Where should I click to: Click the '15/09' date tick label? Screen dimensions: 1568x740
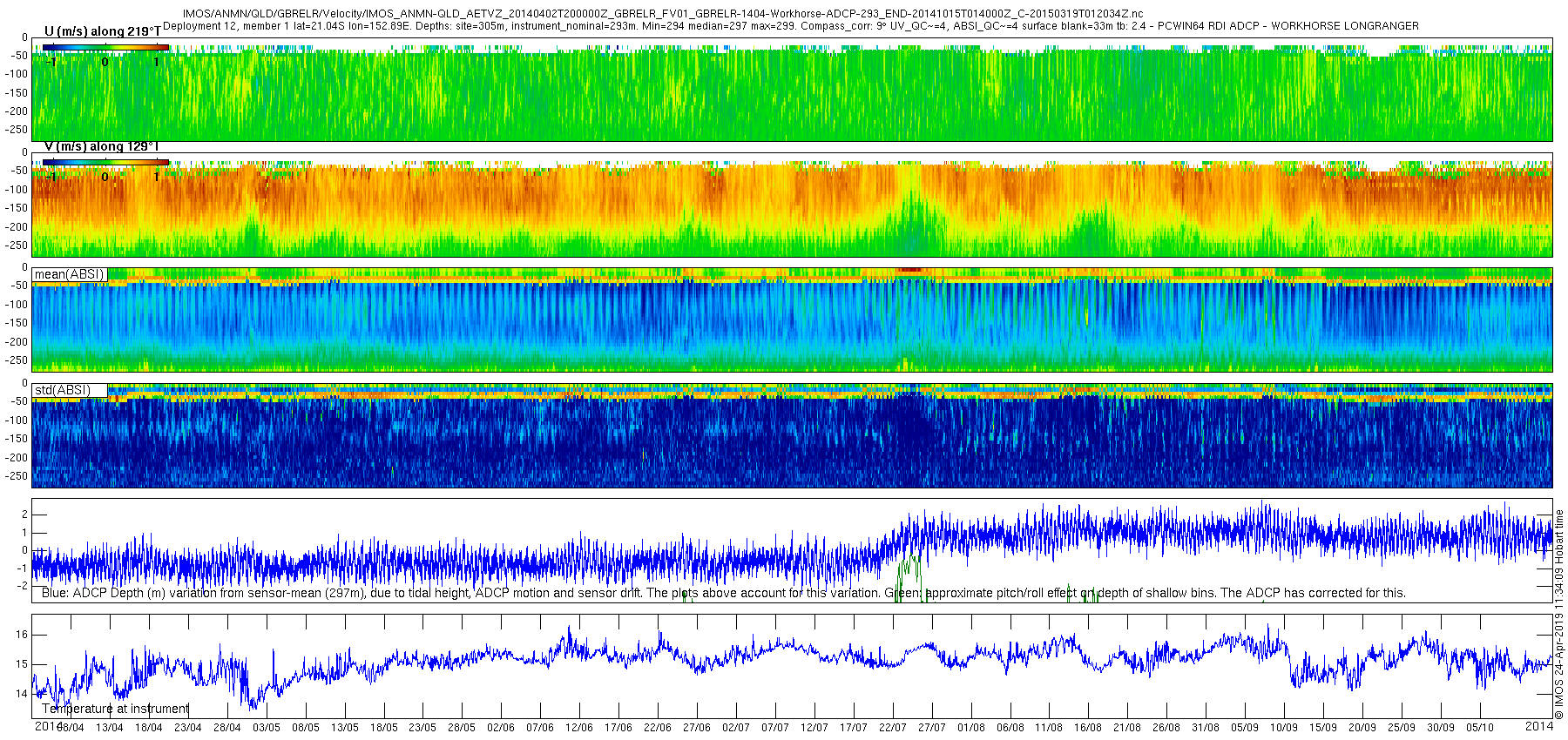[x=1322, y=728]
